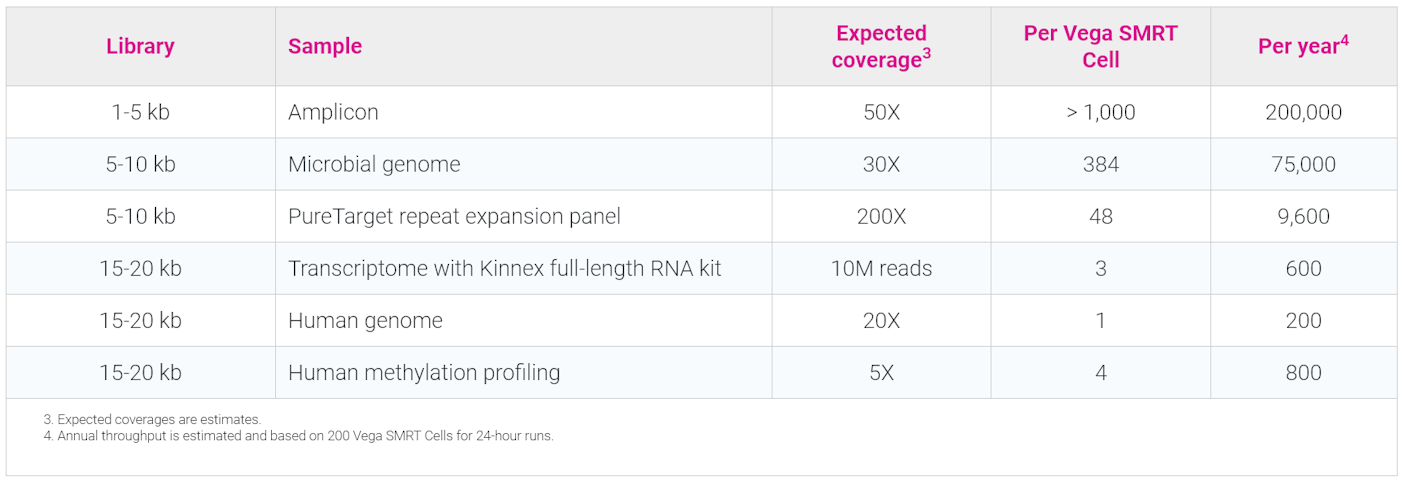This screenshot has width=1402, height=477.
Task: Click the Per Vega SMRT Cell header
Action: (x=1100, y=47)
